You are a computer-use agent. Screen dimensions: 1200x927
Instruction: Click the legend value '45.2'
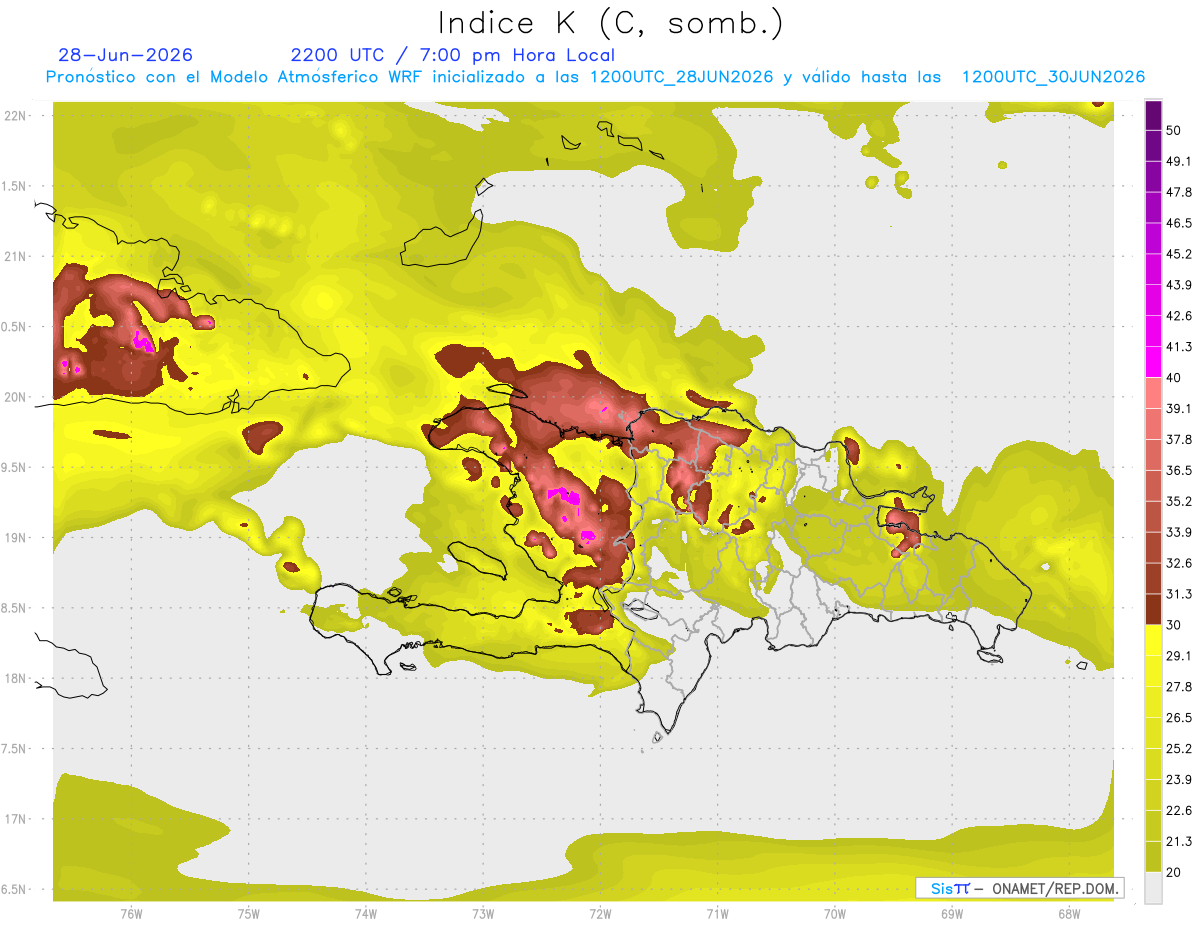tap(1179, 254)
